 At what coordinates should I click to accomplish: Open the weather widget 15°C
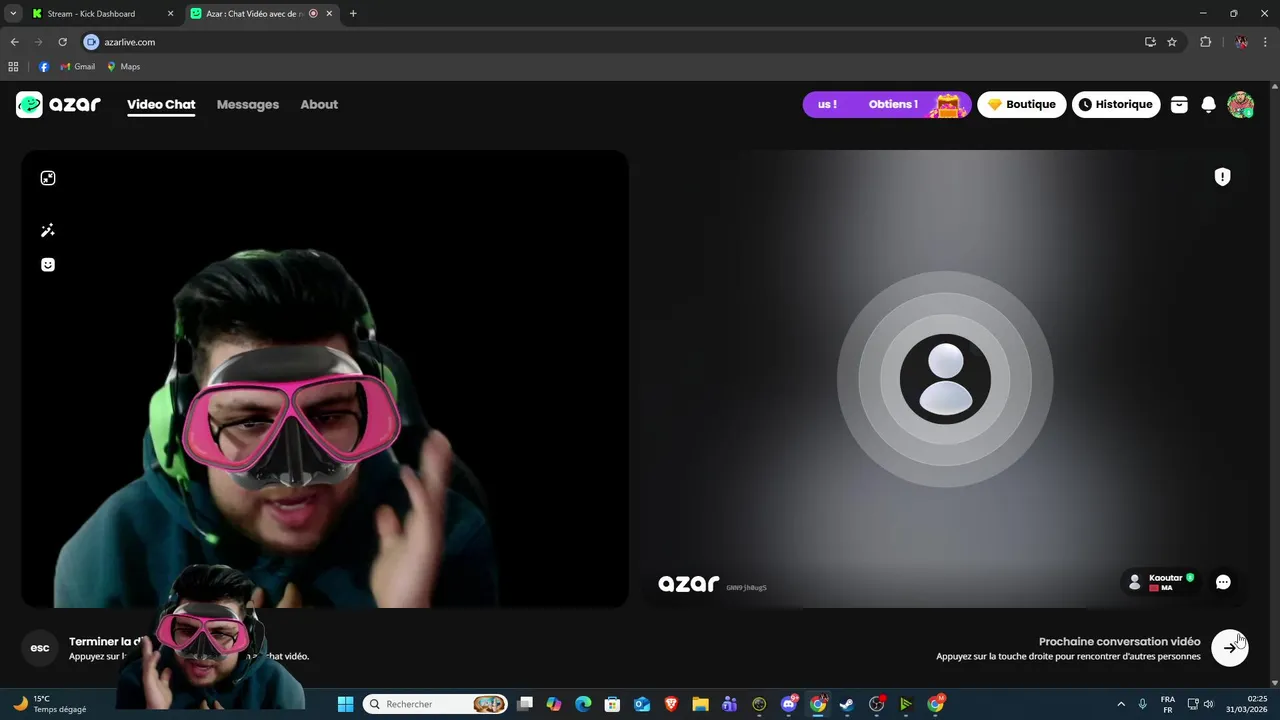50,704
